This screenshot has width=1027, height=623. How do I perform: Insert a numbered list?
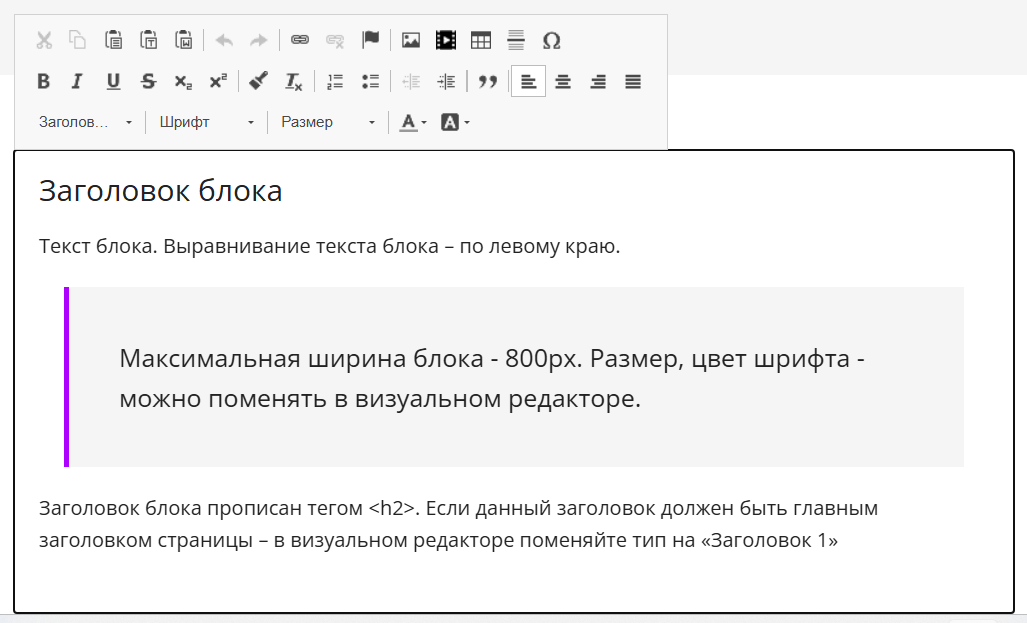[x=335, y=81]
